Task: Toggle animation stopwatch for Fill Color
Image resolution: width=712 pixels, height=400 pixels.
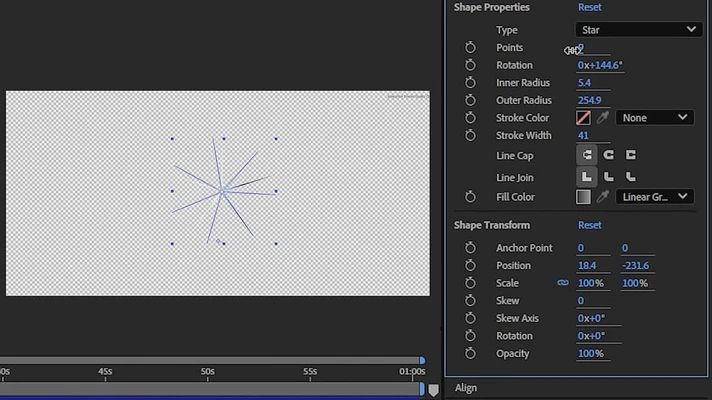Action: coord(470,197)
